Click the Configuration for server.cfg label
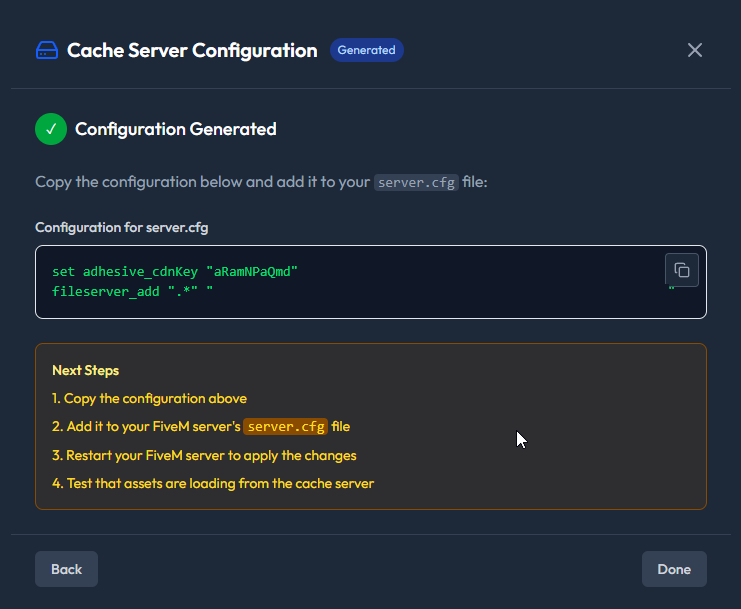Image resolution: width=741 pixels, height=609 pixels. 122,227
